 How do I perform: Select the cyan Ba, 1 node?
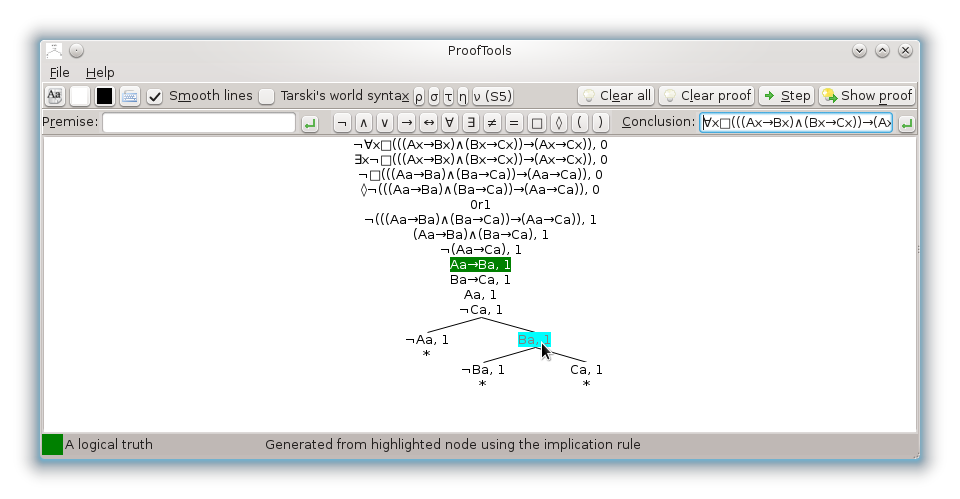coord(534,339)
